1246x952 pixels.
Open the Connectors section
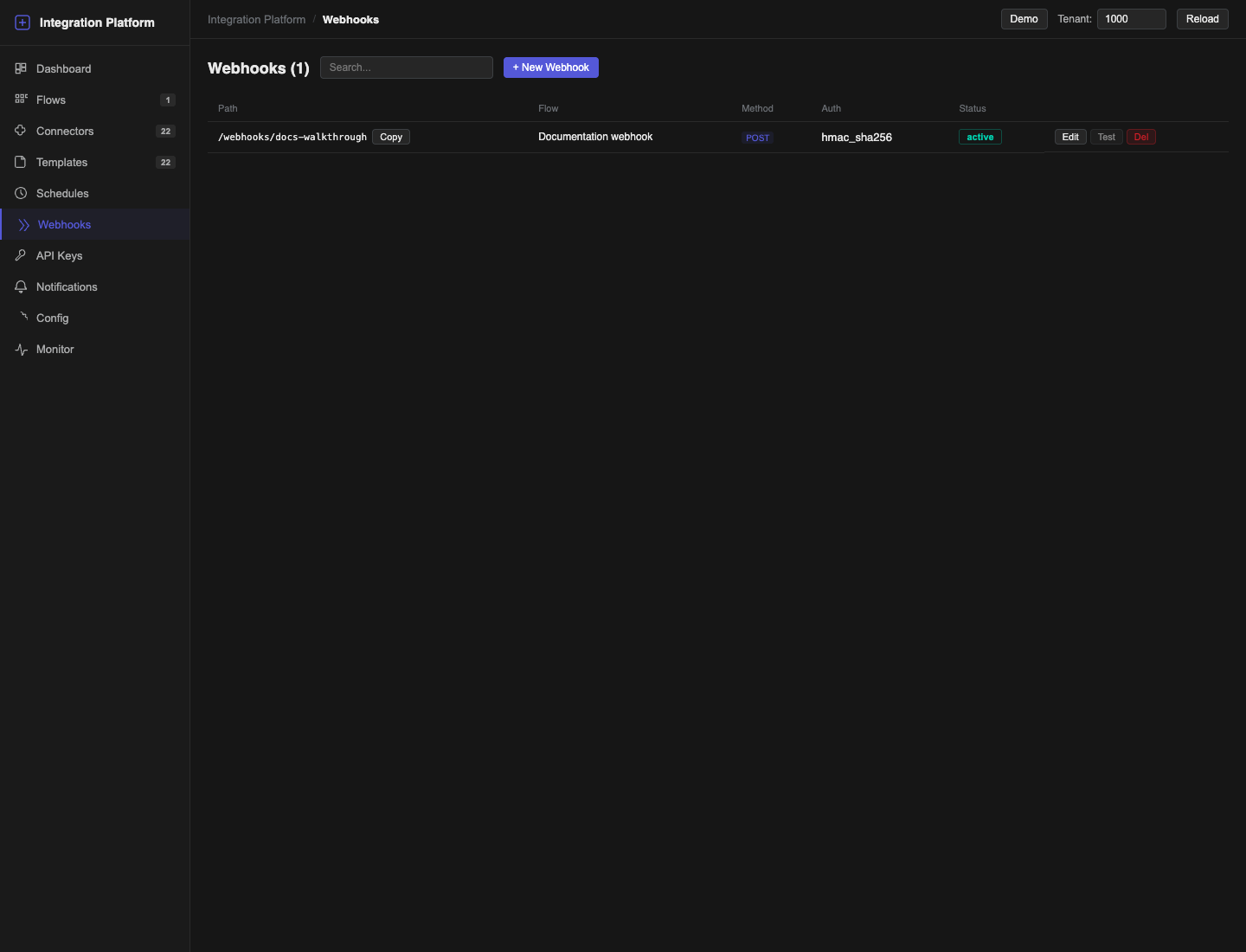95,131
